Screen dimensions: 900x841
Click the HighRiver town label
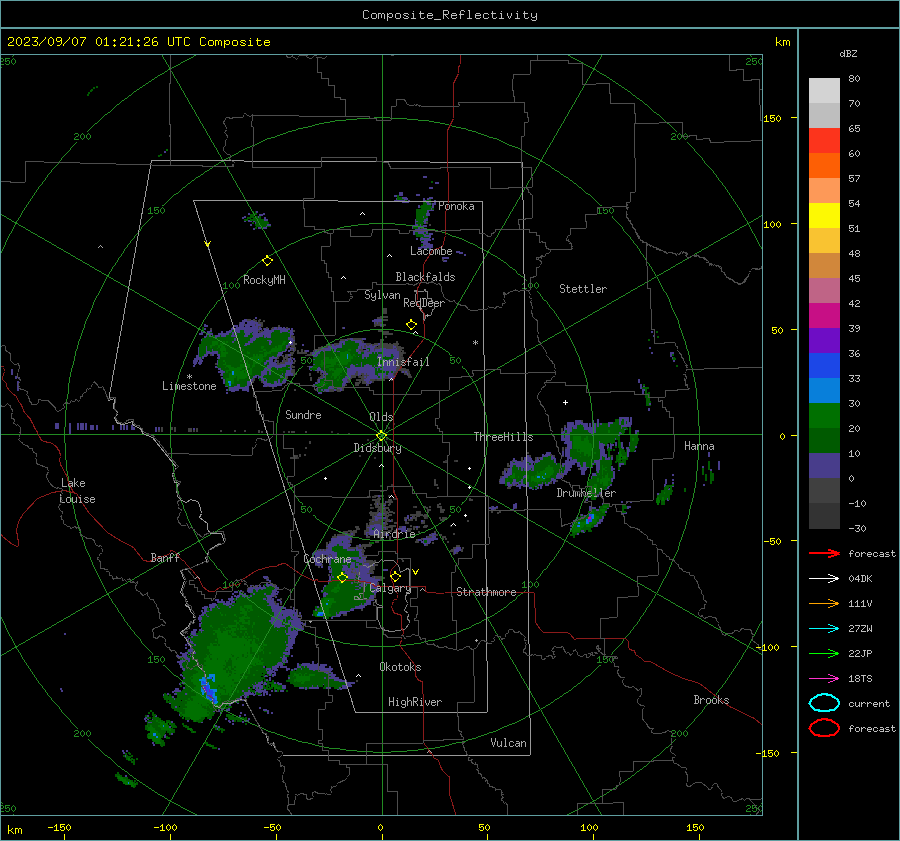click(x=415, y=702)
